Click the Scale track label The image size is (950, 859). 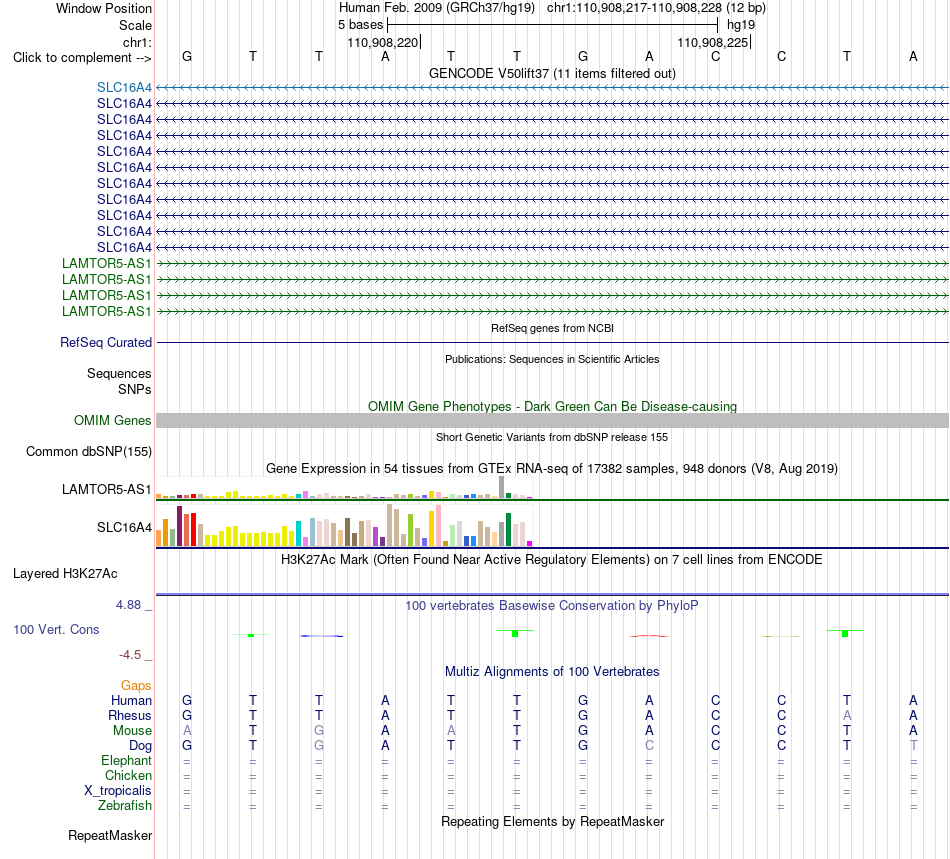tap(135, 25)
